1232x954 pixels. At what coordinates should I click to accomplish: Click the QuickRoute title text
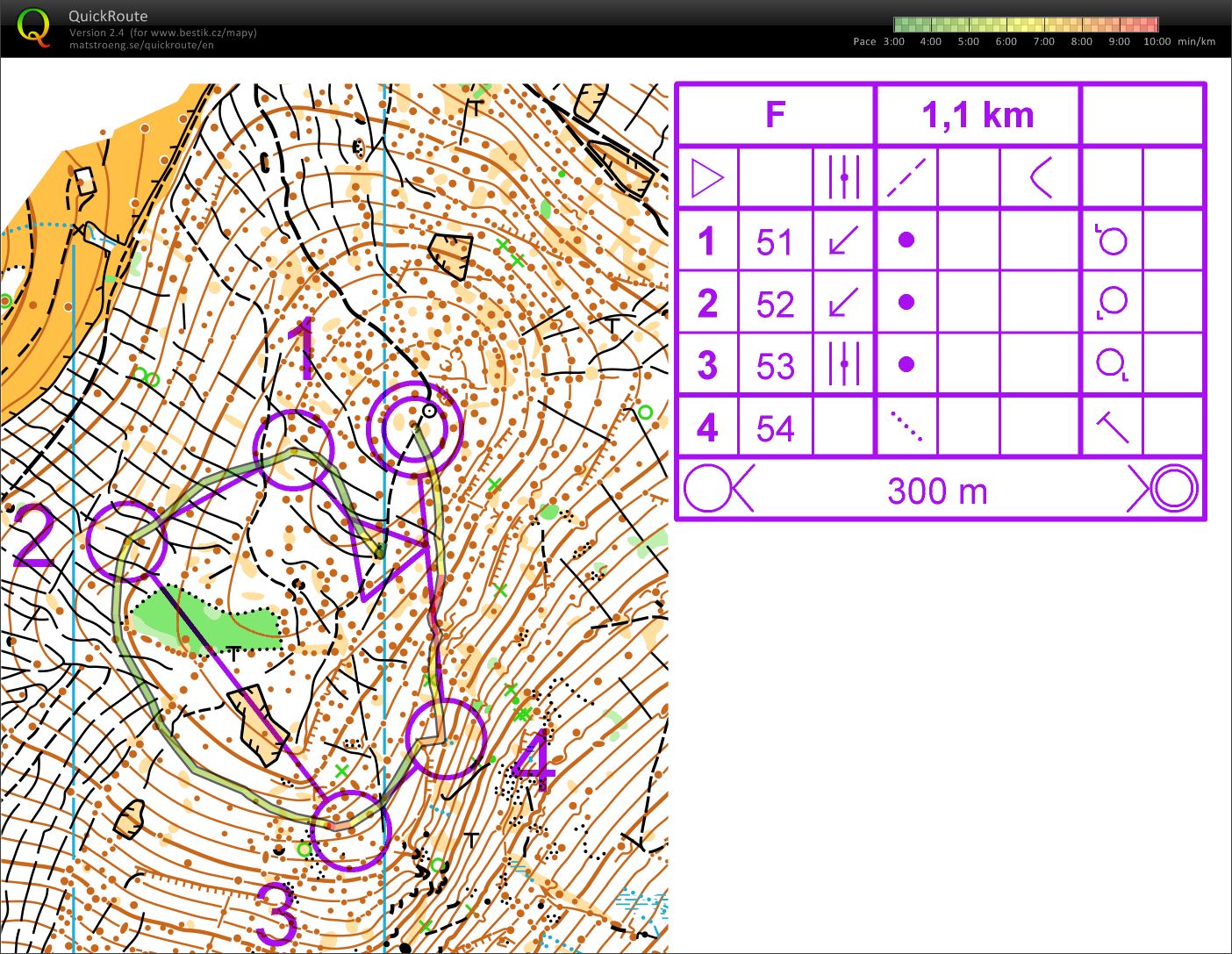click(108, 16)
